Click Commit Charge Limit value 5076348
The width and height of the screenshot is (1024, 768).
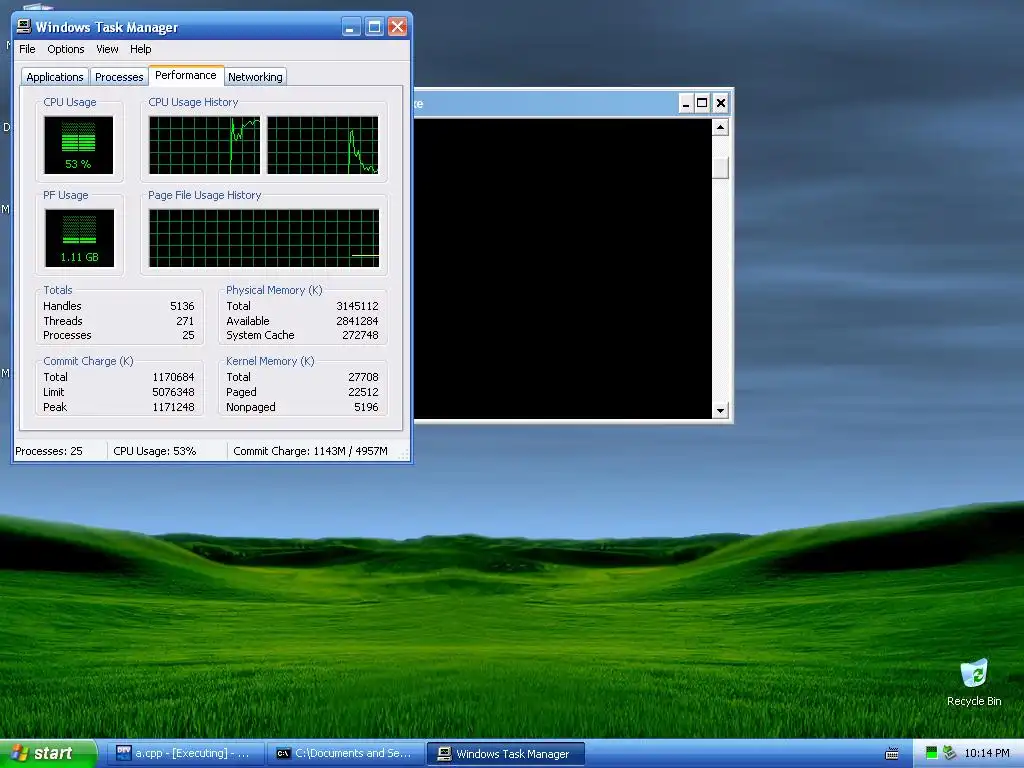173,392
